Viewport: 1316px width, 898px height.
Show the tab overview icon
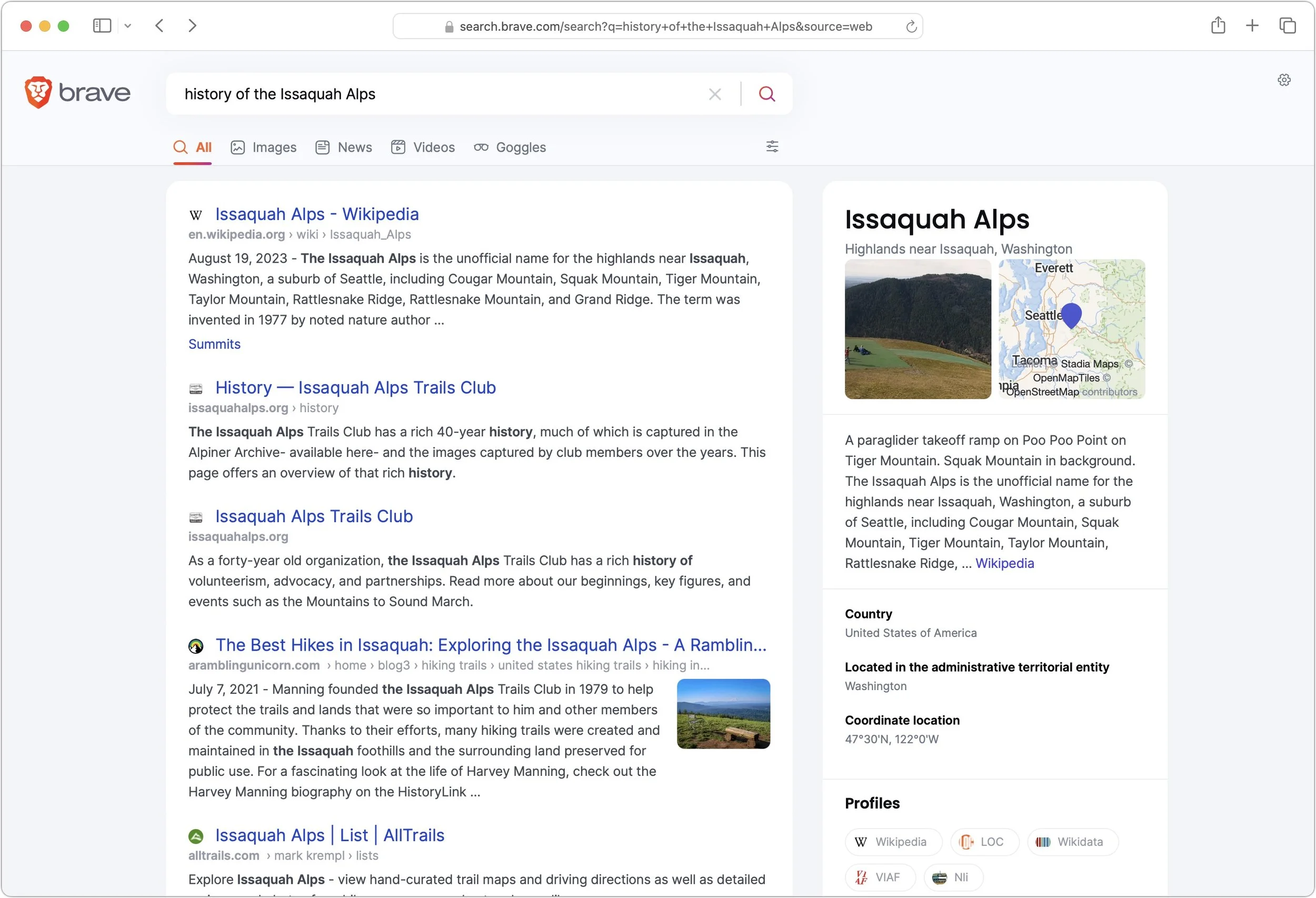click(x=1287, y=25)
